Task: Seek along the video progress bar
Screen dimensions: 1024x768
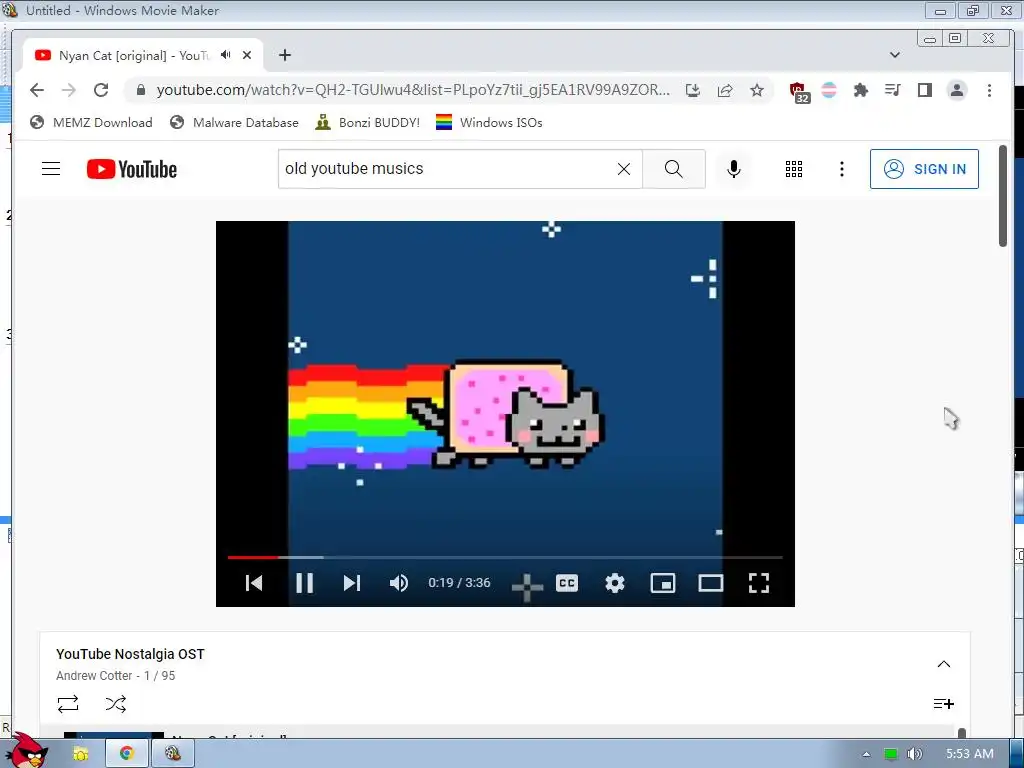Action: (x=505, y=557)
